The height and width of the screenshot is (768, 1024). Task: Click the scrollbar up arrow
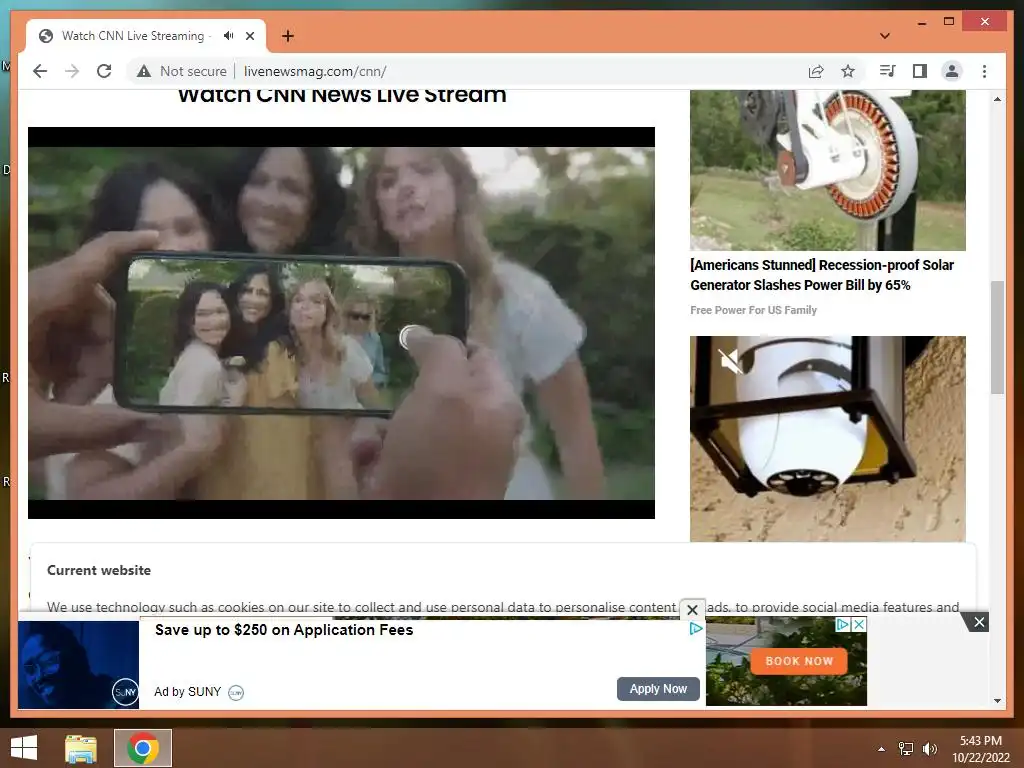point(997,99)
